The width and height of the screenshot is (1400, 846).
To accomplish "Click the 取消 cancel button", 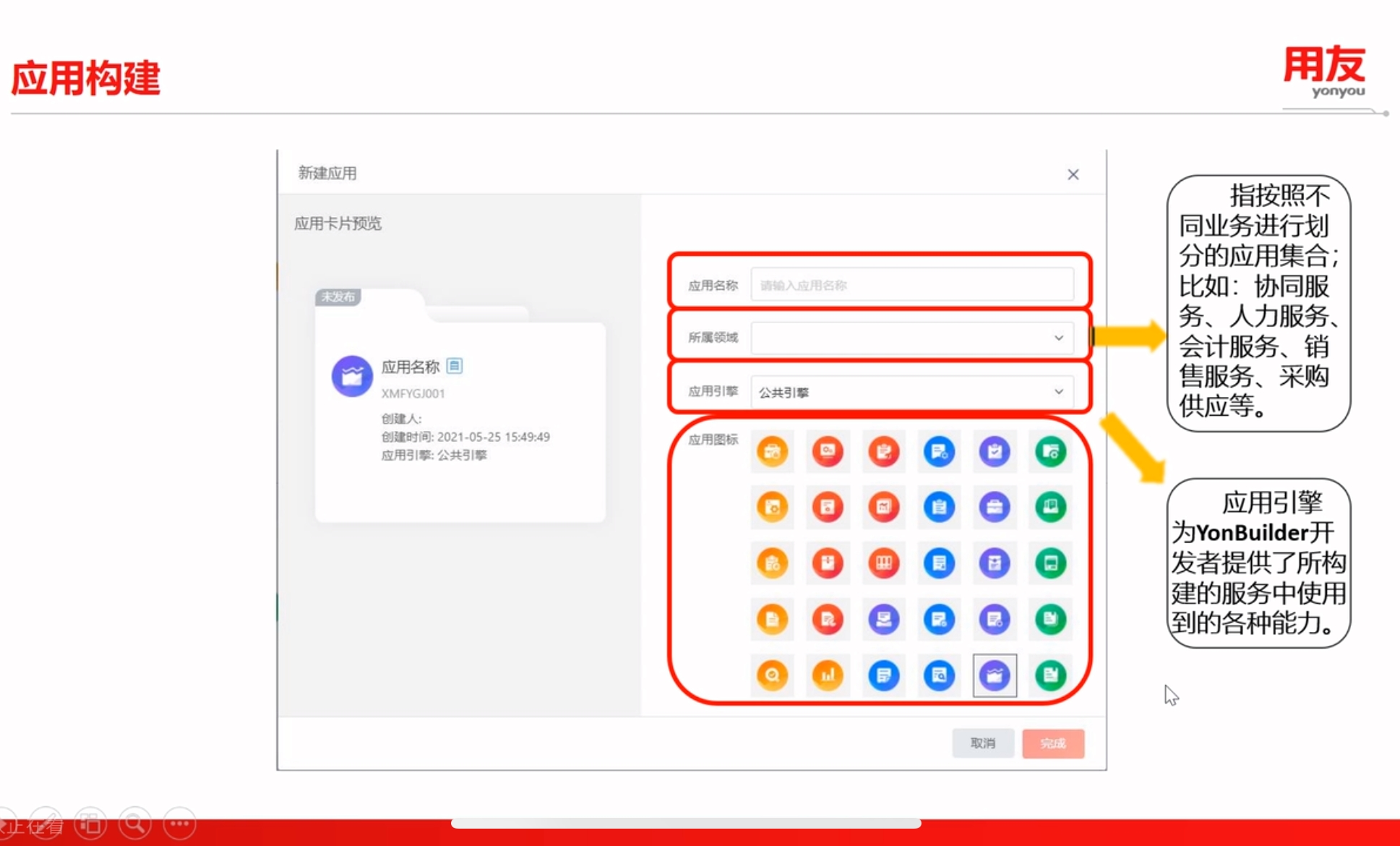I will 983,743.
